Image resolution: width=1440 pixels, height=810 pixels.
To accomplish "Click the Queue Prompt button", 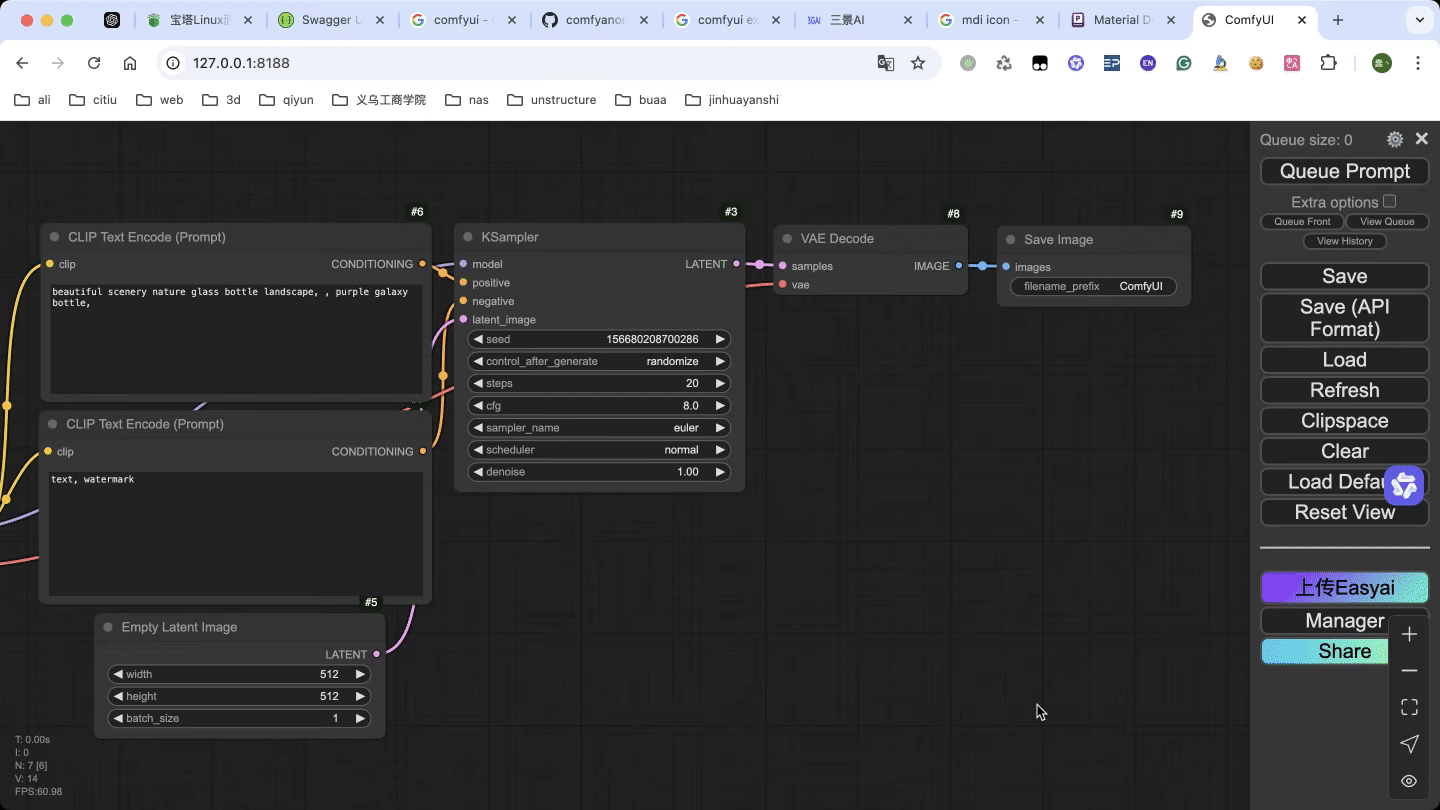I will tap(1344, 171).
